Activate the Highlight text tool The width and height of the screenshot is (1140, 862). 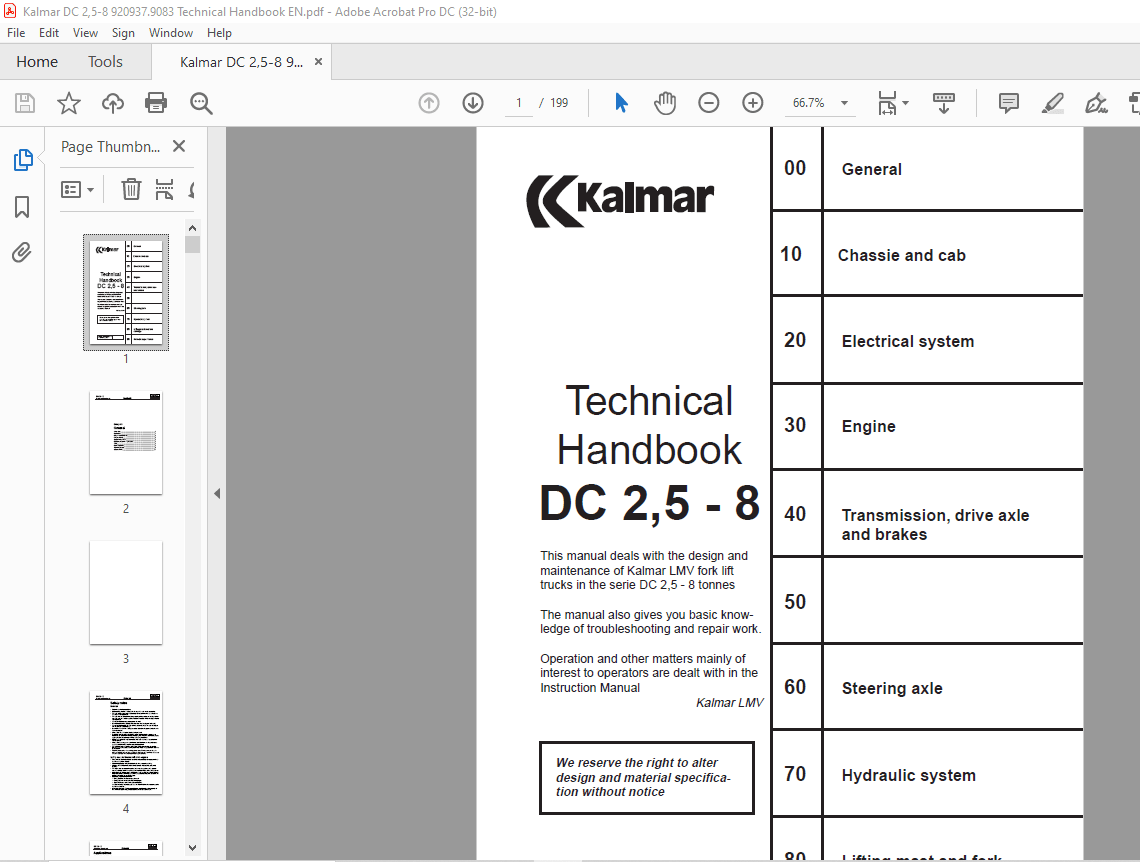1052,102
